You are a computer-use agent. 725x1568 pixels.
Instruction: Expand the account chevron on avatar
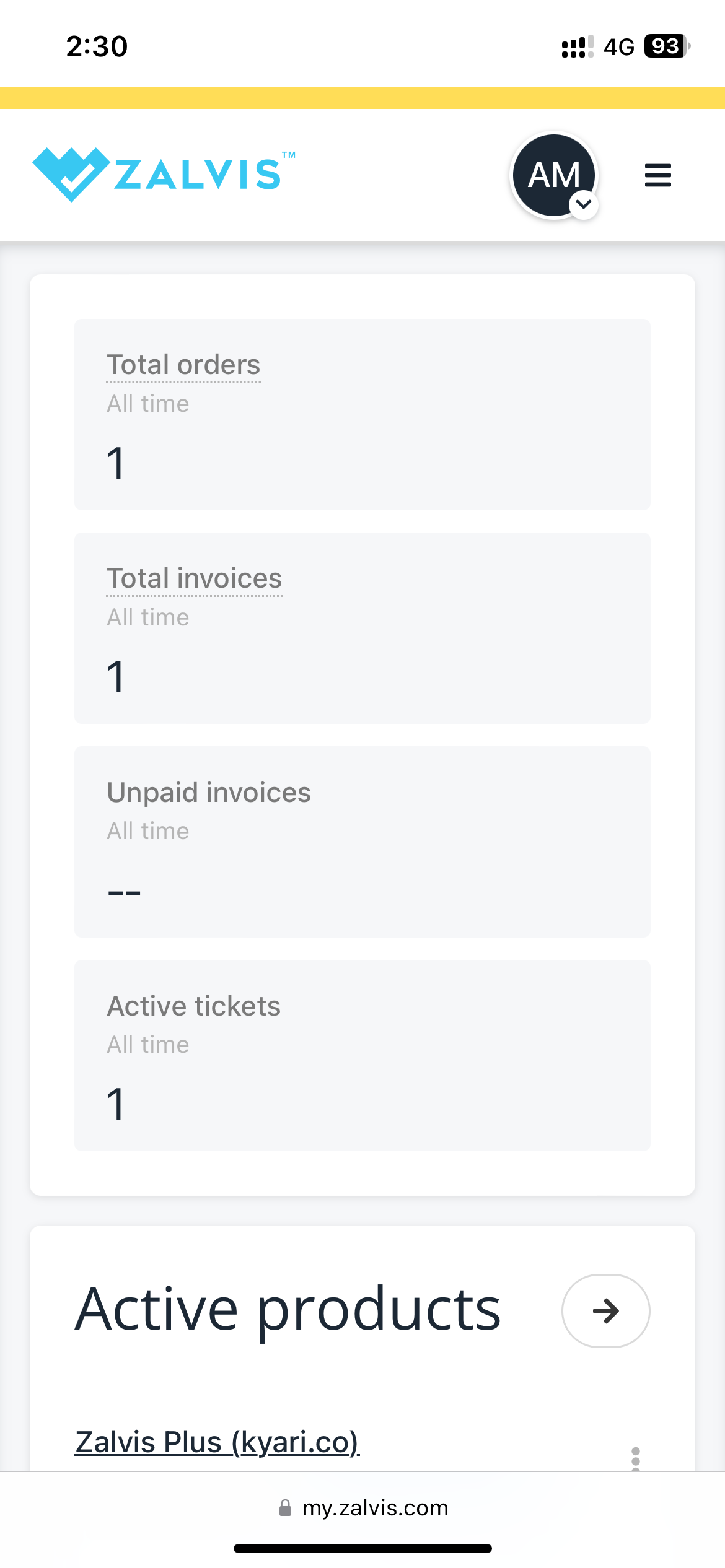tap(584, 204)
